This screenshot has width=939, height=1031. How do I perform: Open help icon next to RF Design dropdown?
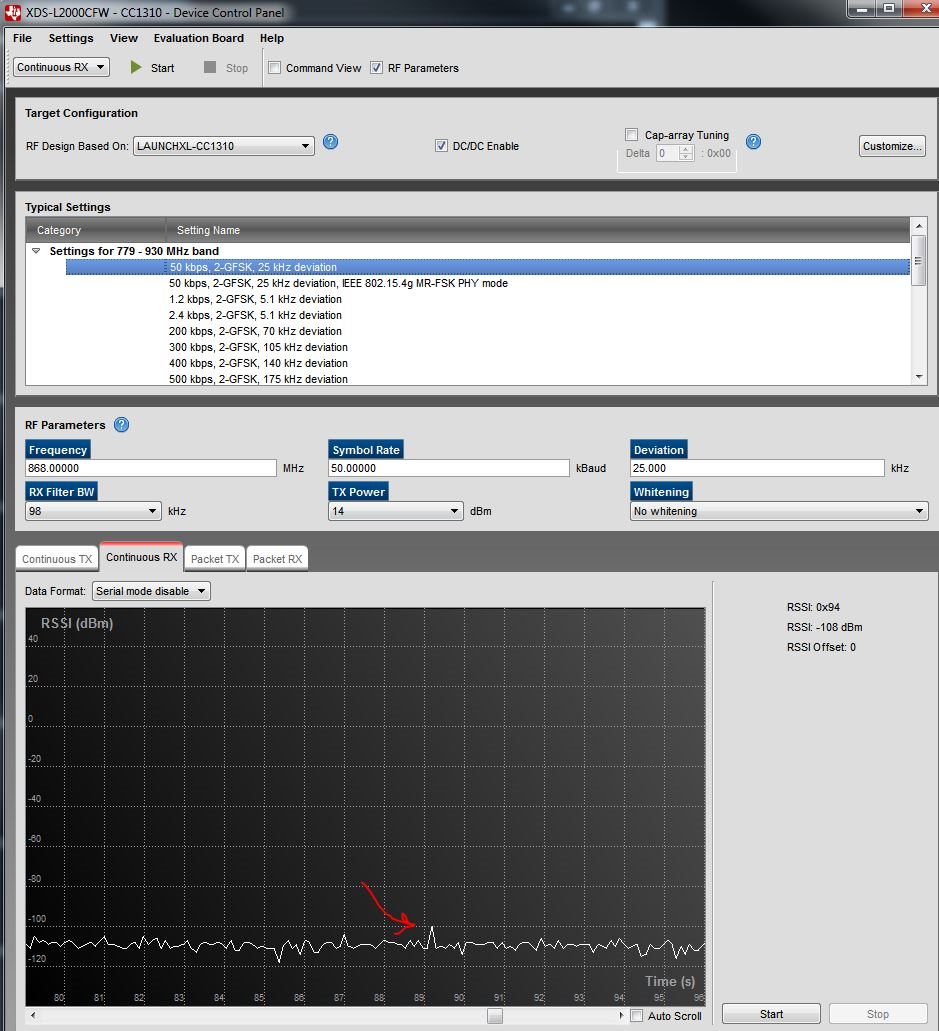point(331,141)
